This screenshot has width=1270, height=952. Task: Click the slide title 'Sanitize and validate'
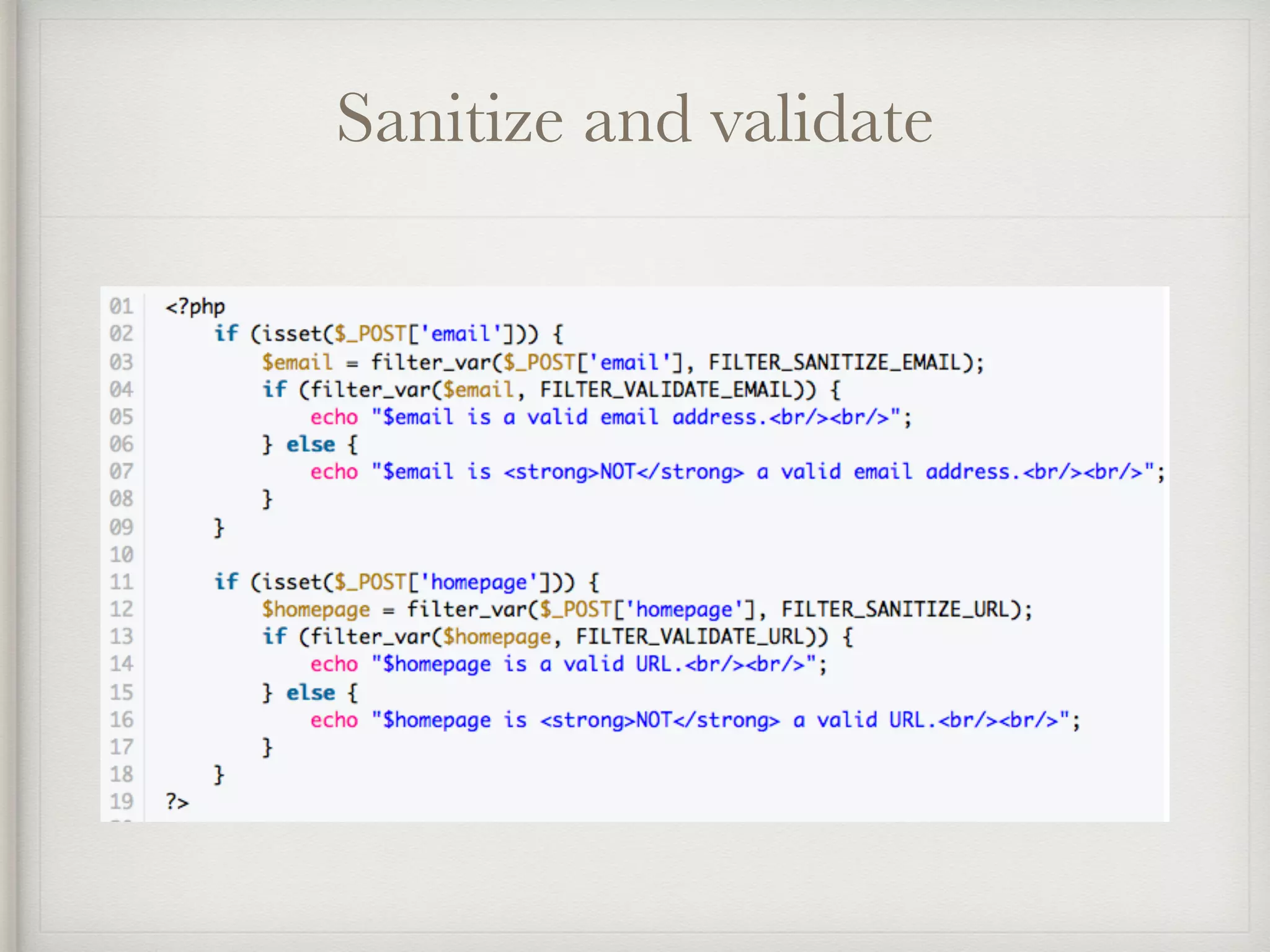coord(634,118)
